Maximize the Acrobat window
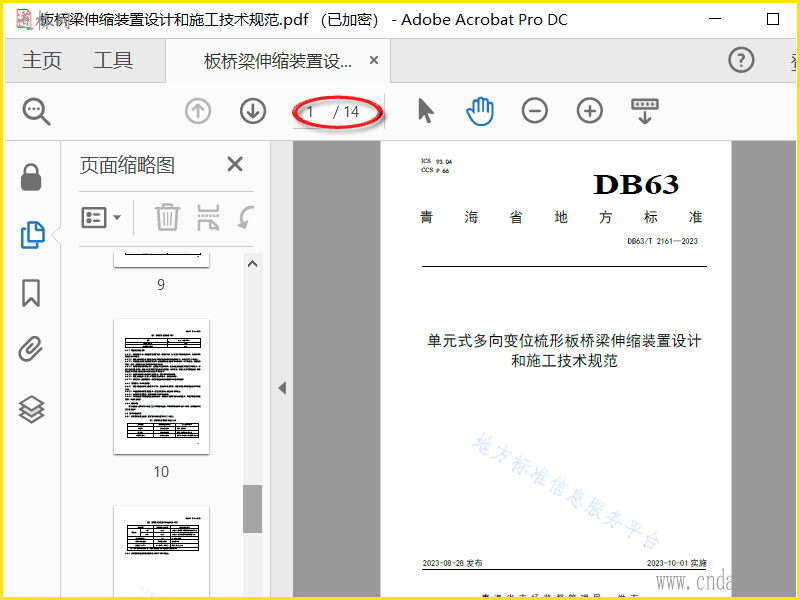800x600 pixels. [x=773, y=19]
